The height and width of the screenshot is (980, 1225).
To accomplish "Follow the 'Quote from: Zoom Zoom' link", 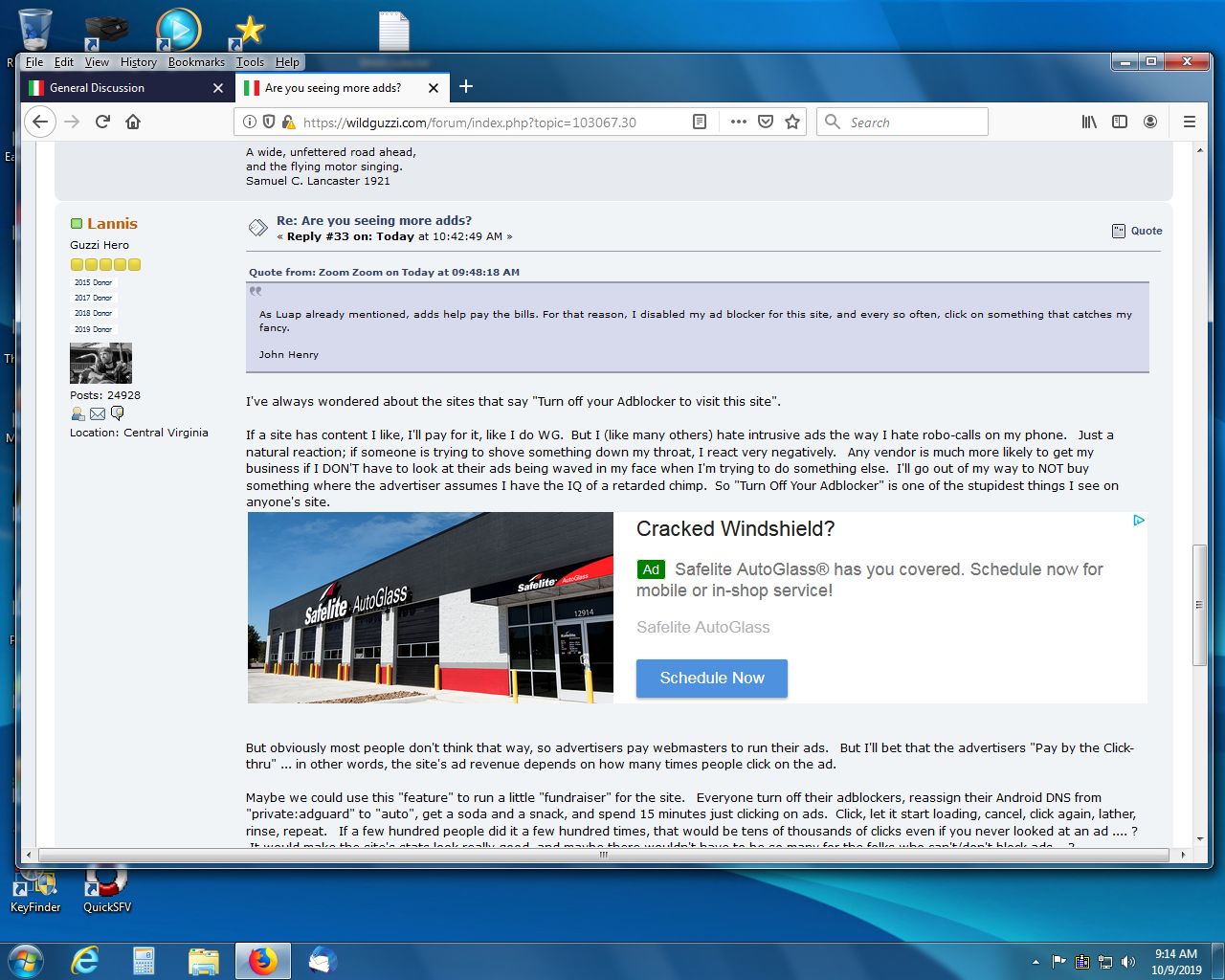I will point(385,272).
